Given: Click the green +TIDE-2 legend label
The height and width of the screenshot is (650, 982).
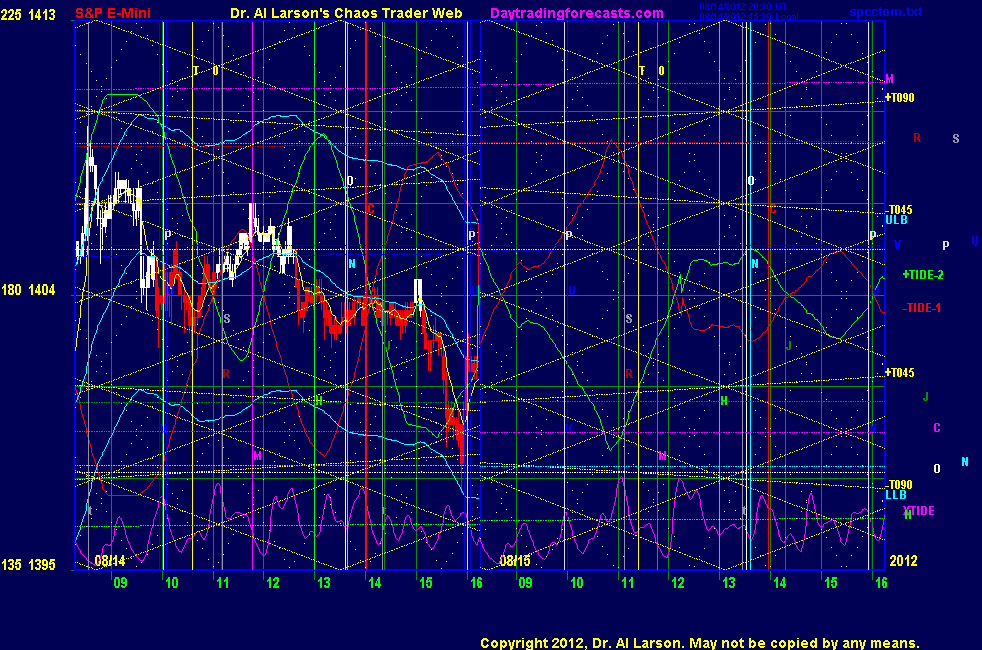Looking at the screenshot, I should [x=923, y=275].
